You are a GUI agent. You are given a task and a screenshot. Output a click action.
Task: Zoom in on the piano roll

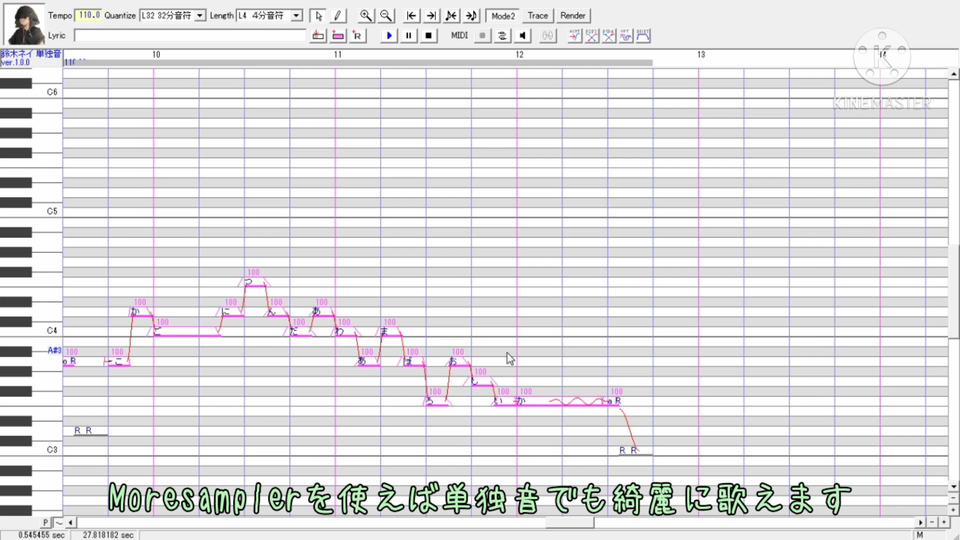point(366,15)
